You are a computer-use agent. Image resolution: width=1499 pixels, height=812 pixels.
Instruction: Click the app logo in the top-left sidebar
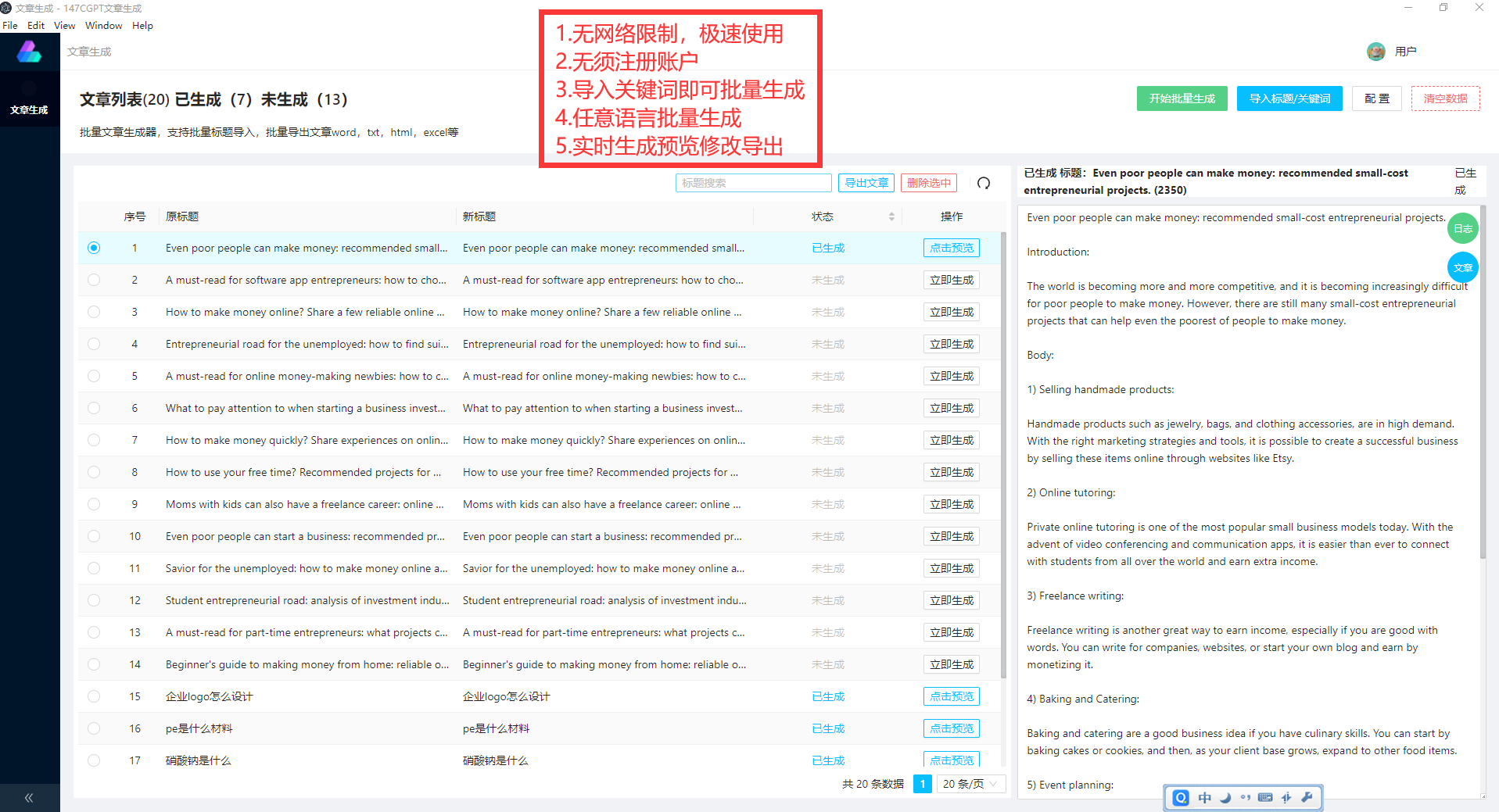point(29,52)
